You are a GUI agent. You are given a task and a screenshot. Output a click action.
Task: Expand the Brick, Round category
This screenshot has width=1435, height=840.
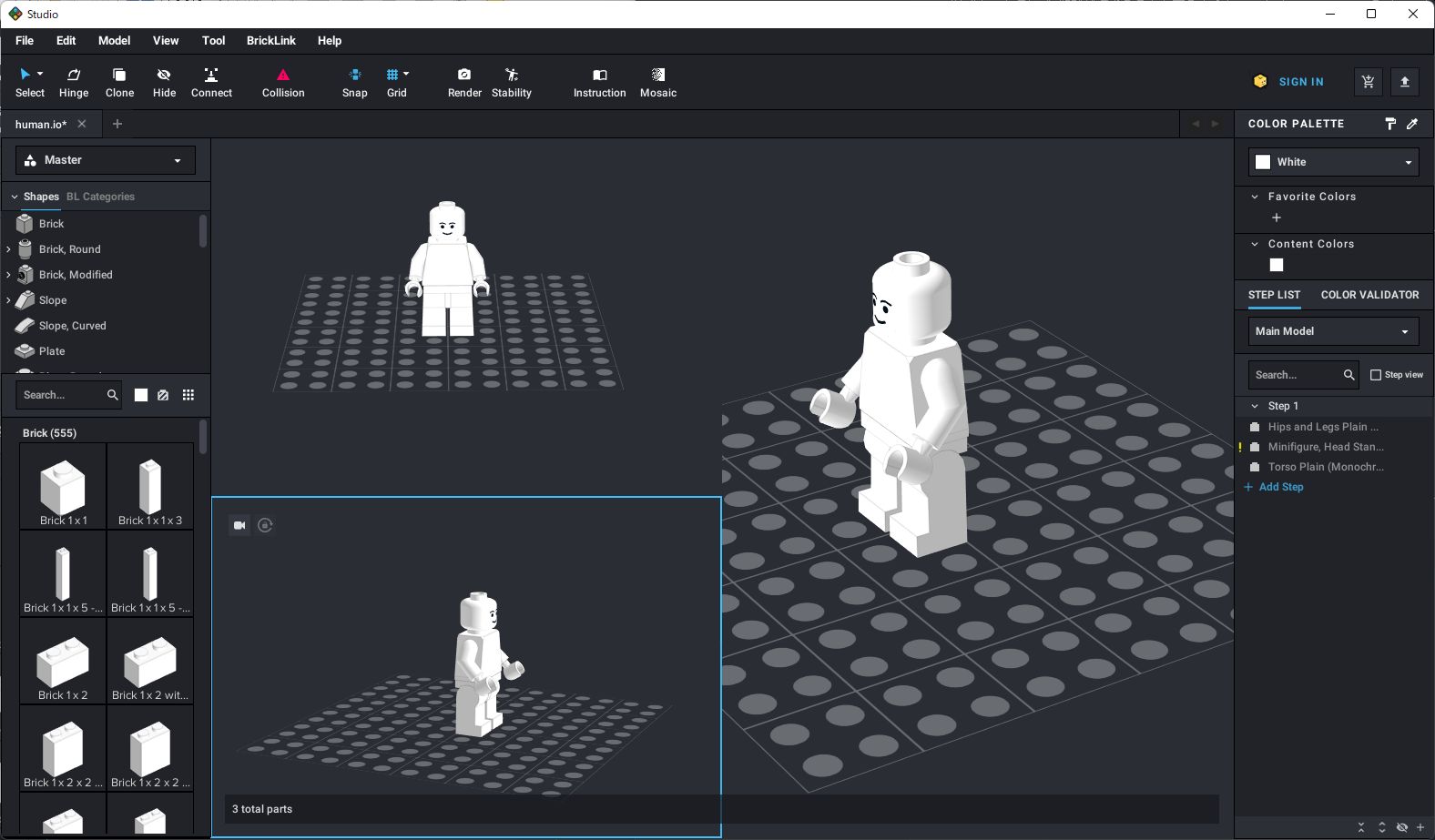(8, 249)
